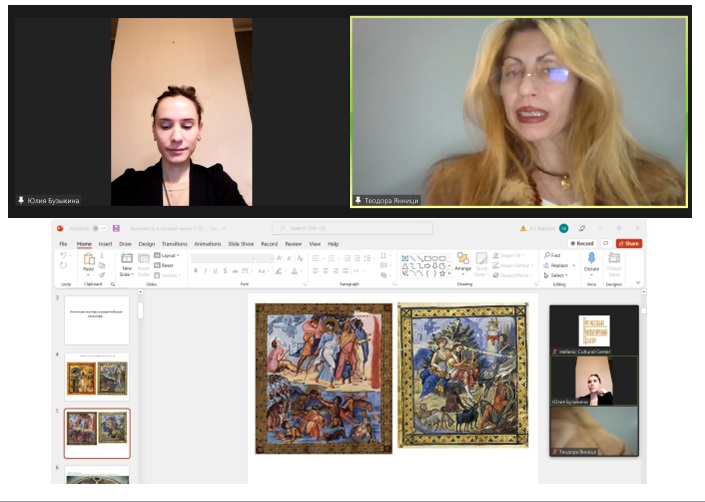
Task: Click the purple Save icon in title bar
Action: 116,228
